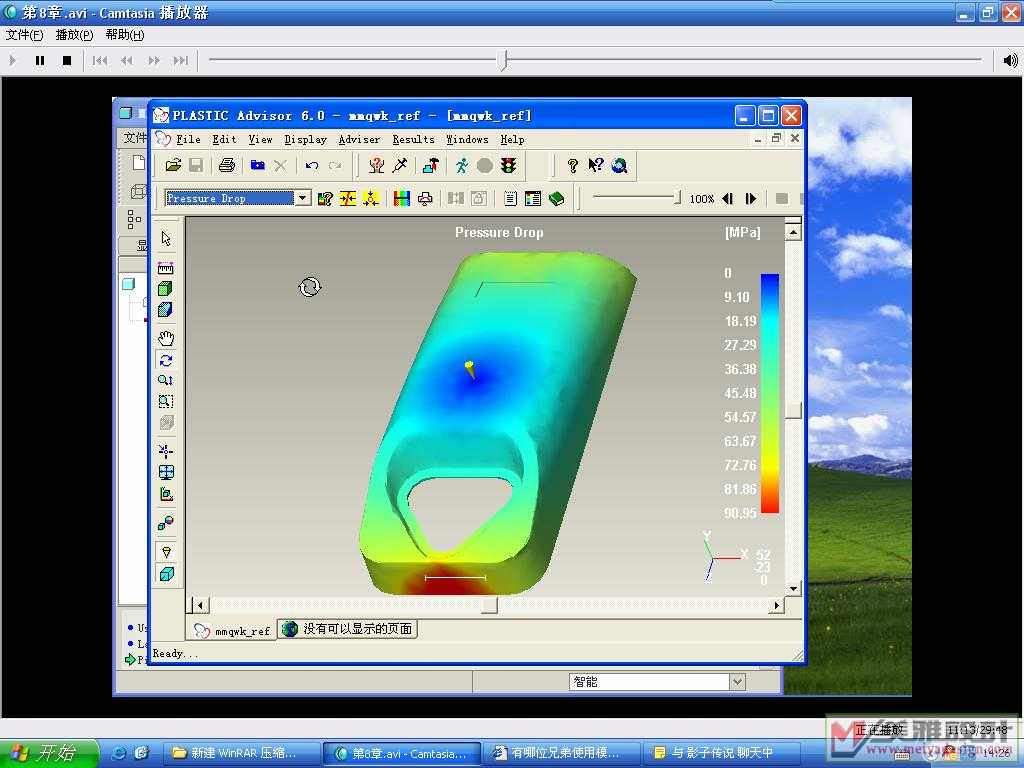This screenshot has height=768, width=1024.
Task: Toggle the converging arrows icon on yellow
Action: tap(347, 199)
